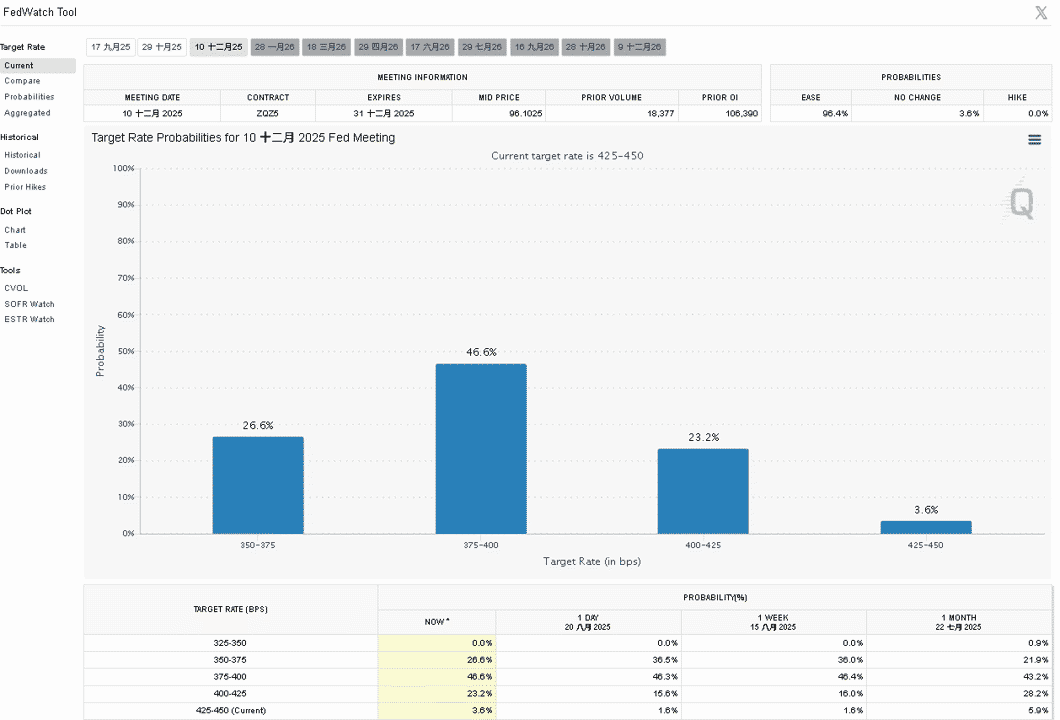Launch the CVOL tool
1060x720 pixels.
(16, 288)
